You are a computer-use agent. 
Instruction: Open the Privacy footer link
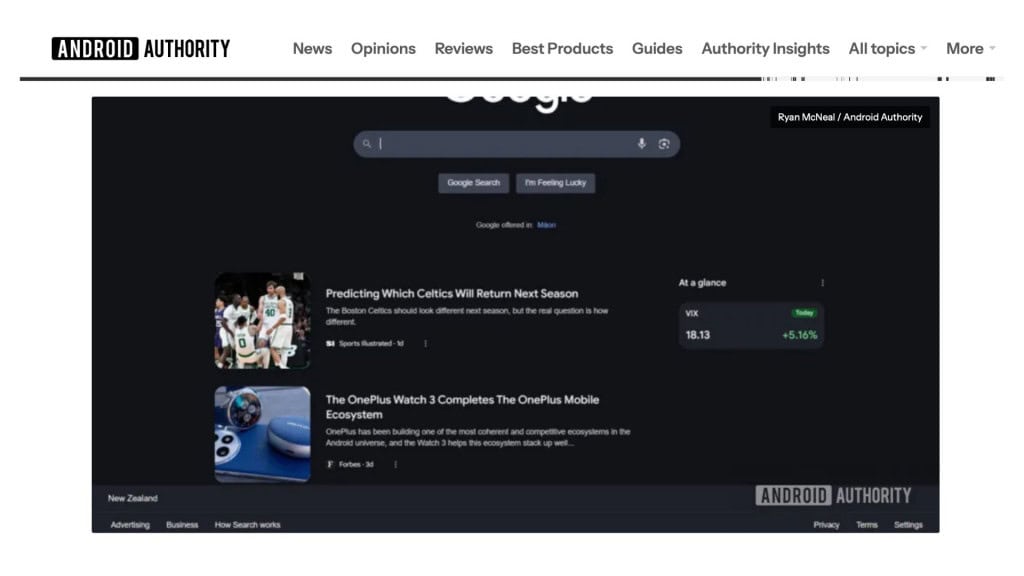pos(826,525)
